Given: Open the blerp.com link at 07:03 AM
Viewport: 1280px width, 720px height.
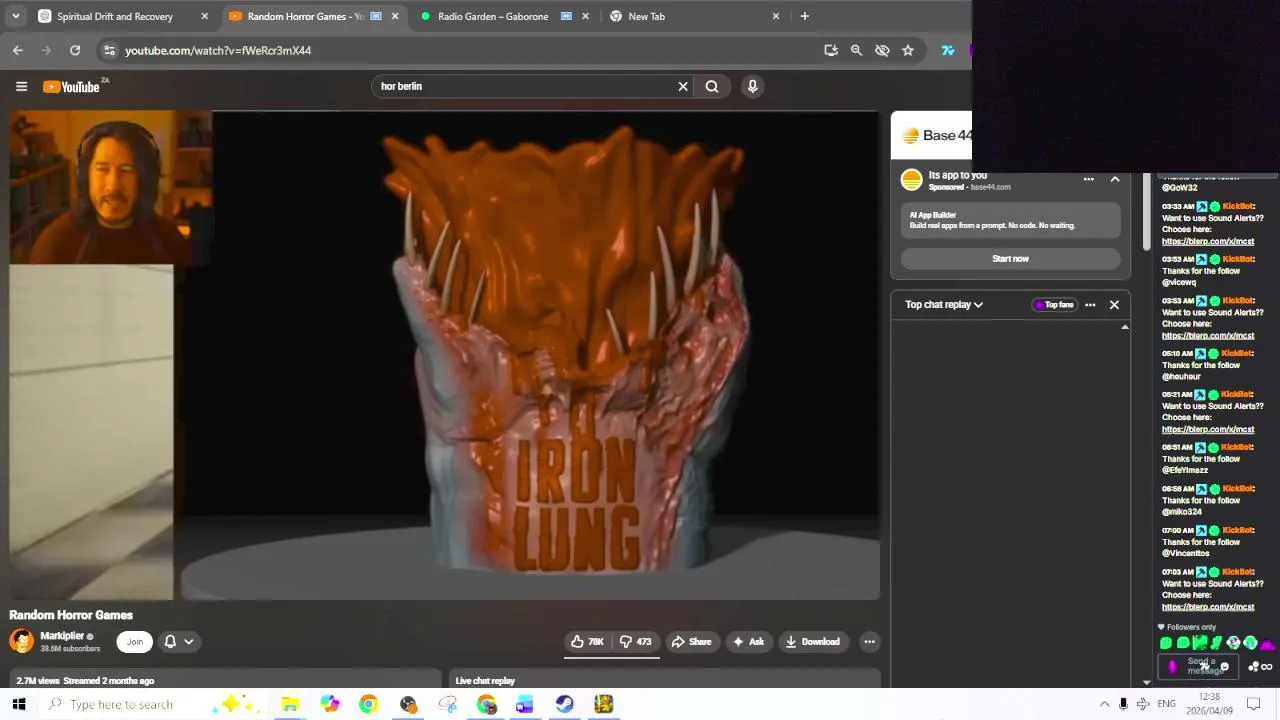Looking at the screenshot, I should [1207, 607].
